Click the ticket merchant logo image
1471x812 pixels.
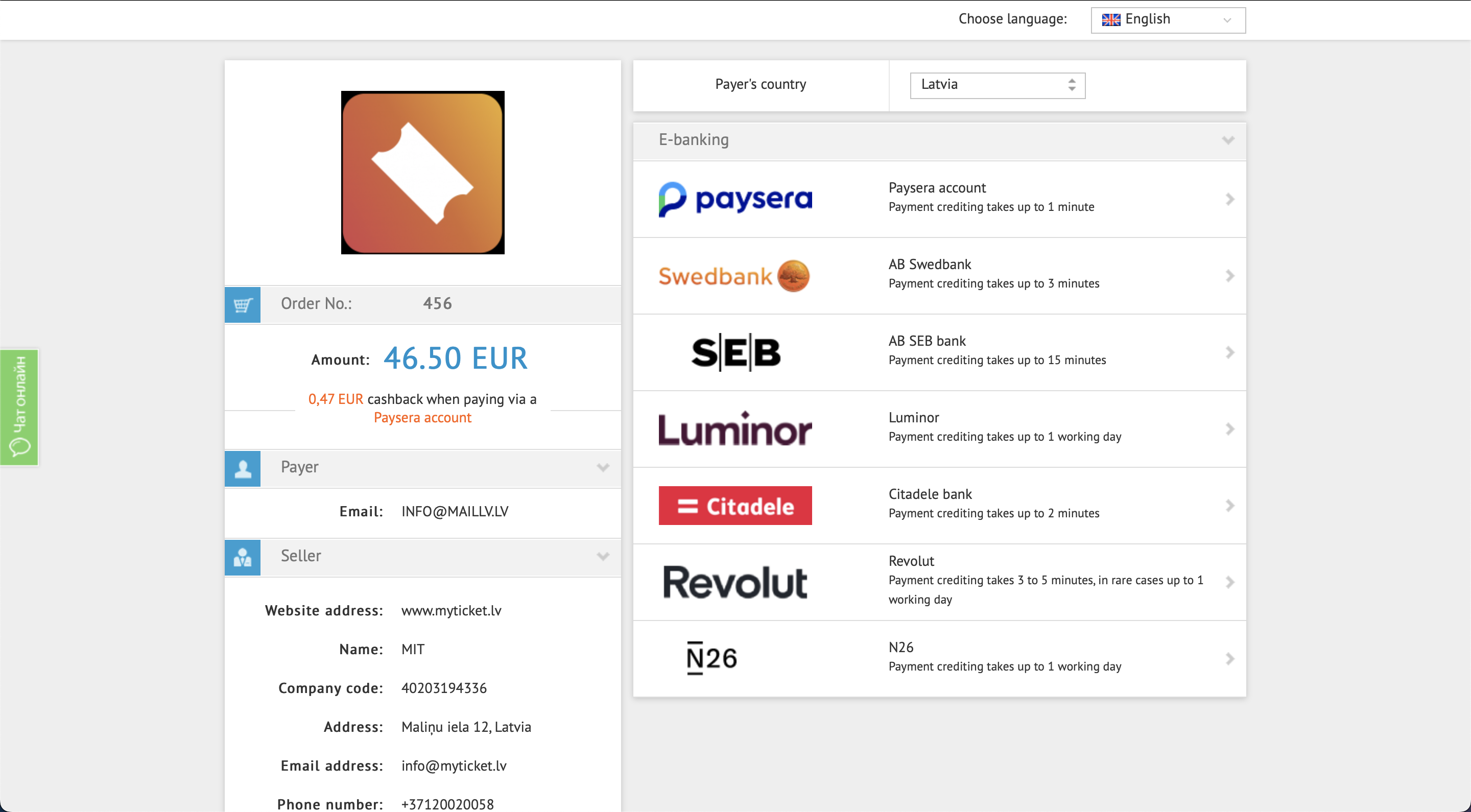coord(422,173)
